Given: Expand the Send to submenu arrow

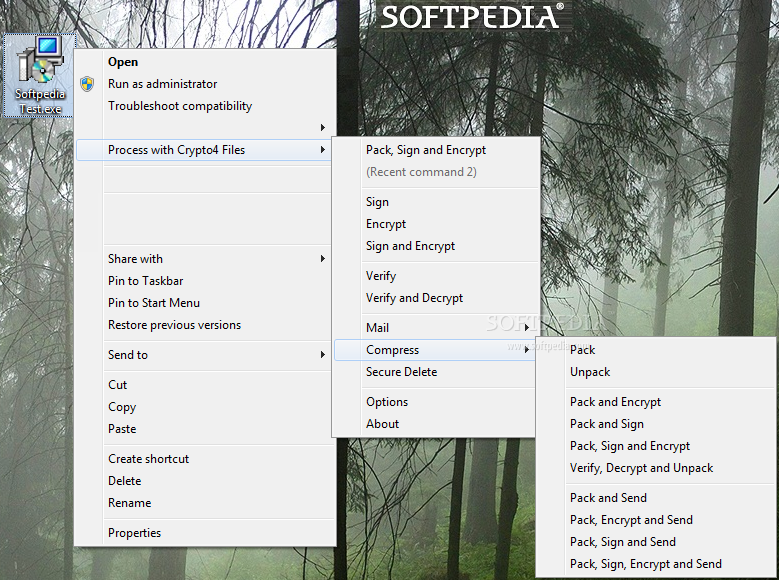Looking at the screenshot, I should pyautogui.click(x=323, y=355).
